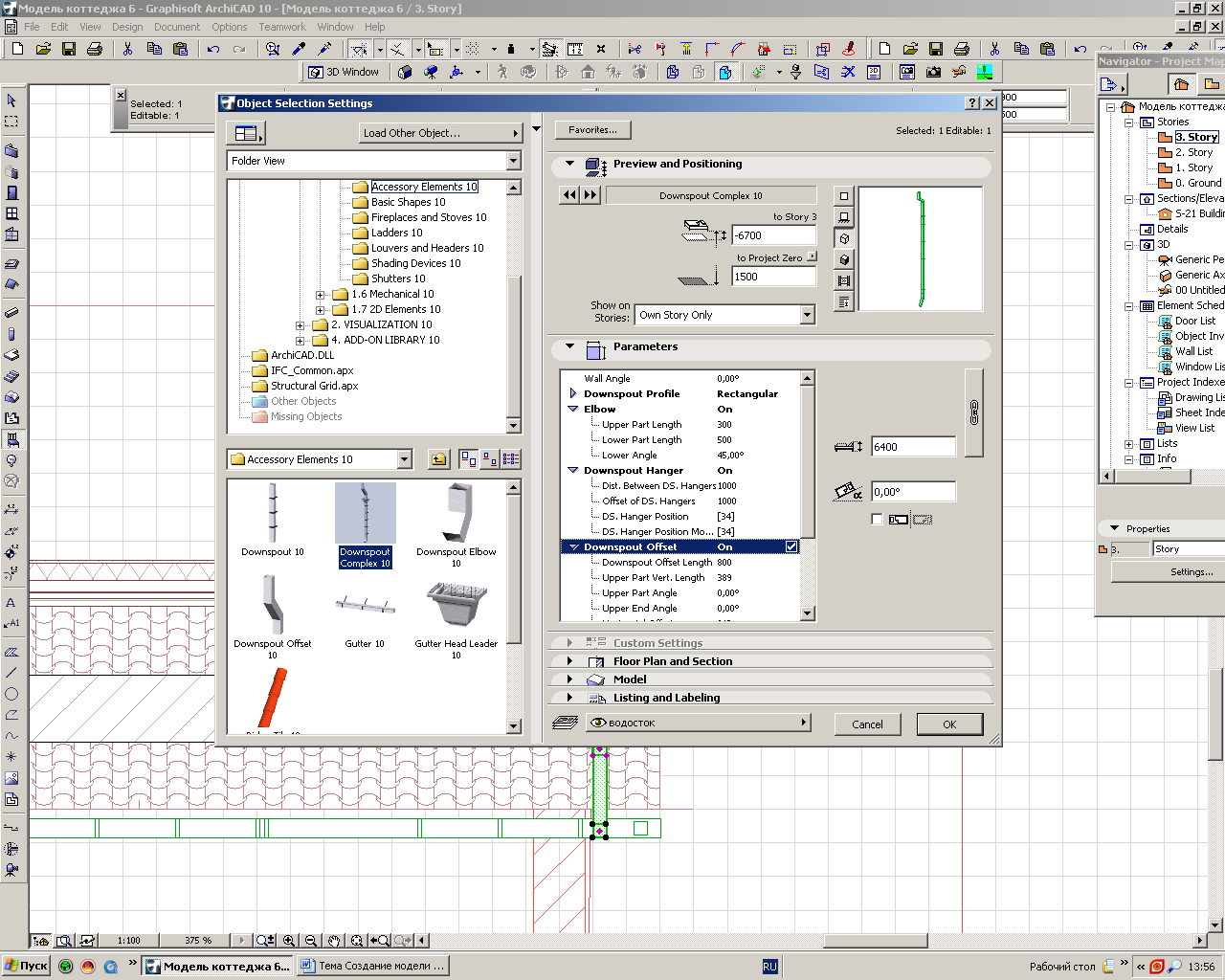Toggle the Downspout Offset checkbox
The image size is (1225, 980).
point(791,546)
